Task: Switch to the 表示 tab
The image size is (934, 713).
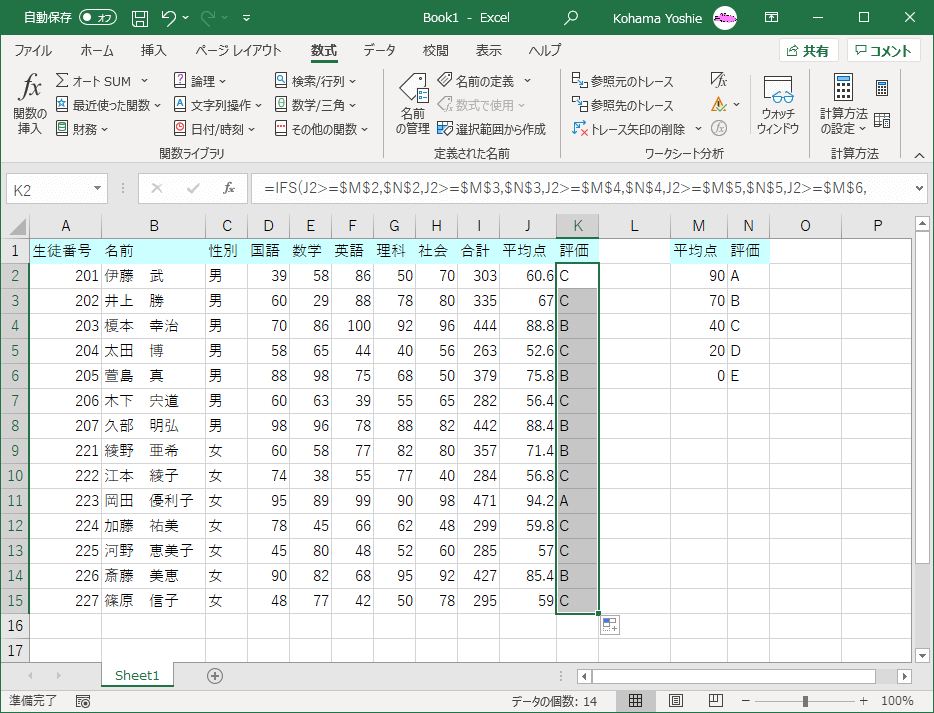Action: pos(488,51)
